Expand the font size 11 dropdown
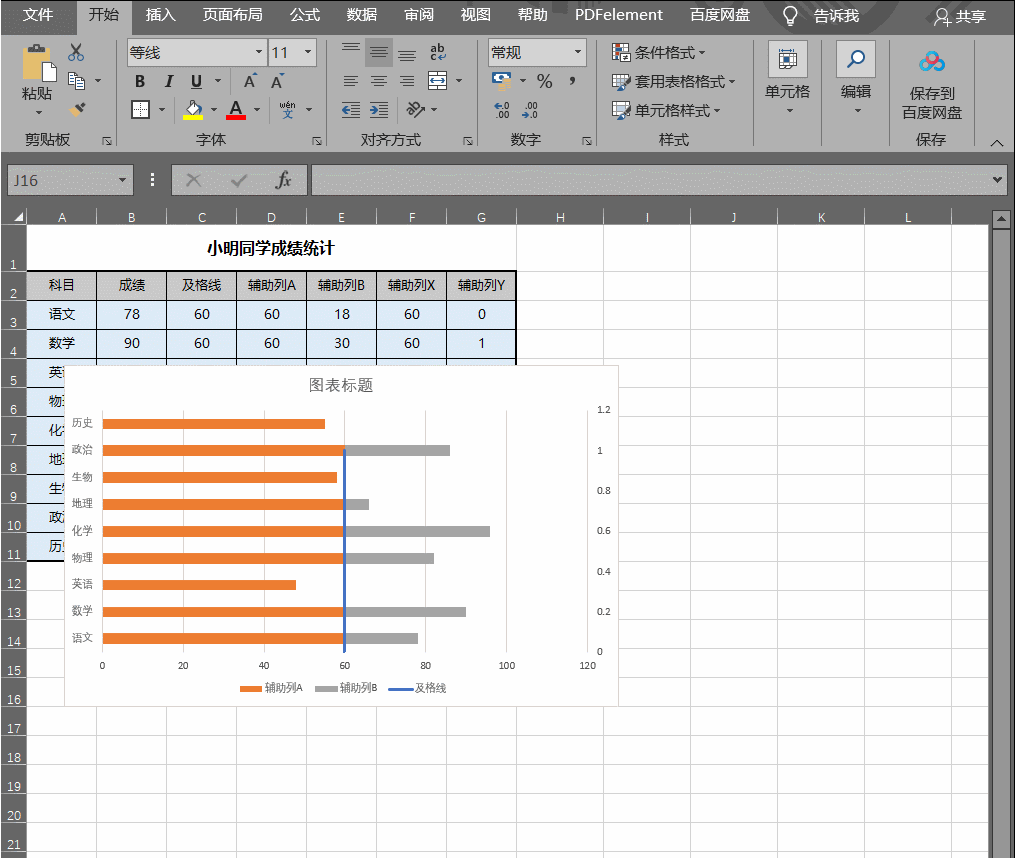 [x=308, y=52]
